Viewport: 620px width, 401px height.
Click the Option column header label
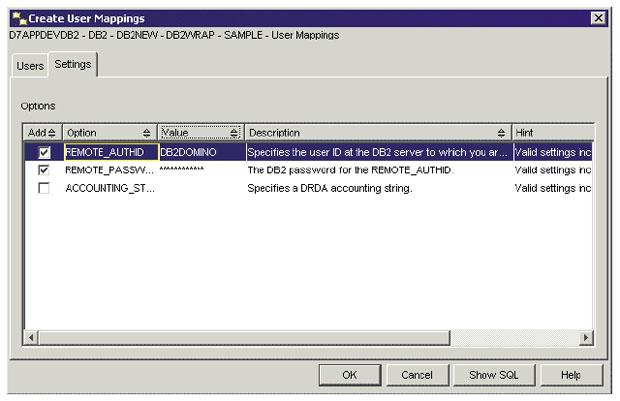click(x=82, y=133)
